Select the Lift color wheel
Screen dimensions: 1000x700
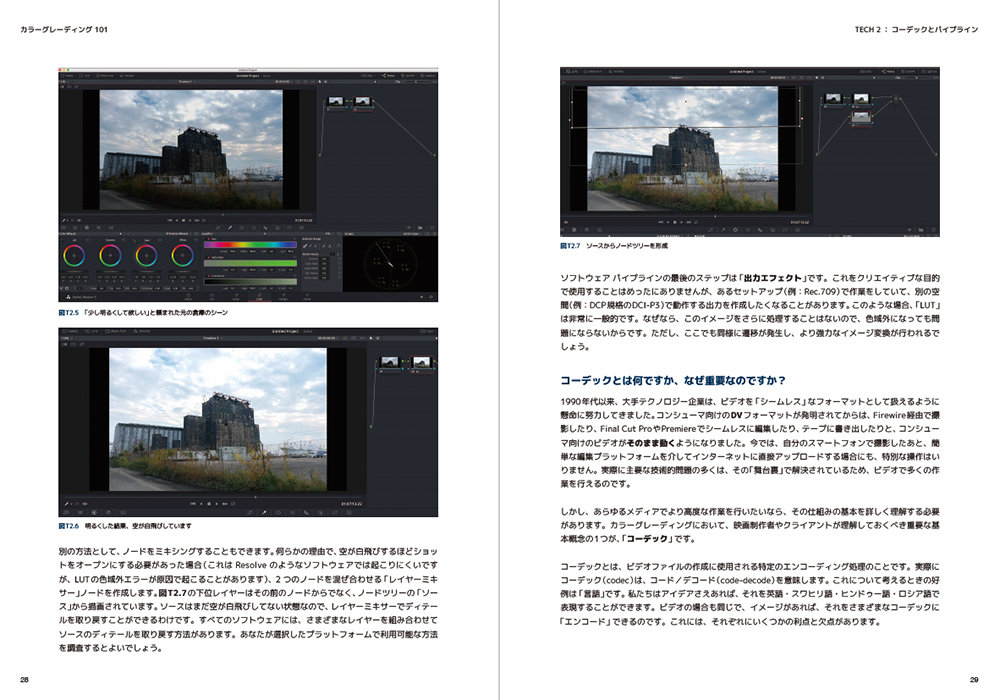pyautogui.click(x=74, y=256)
